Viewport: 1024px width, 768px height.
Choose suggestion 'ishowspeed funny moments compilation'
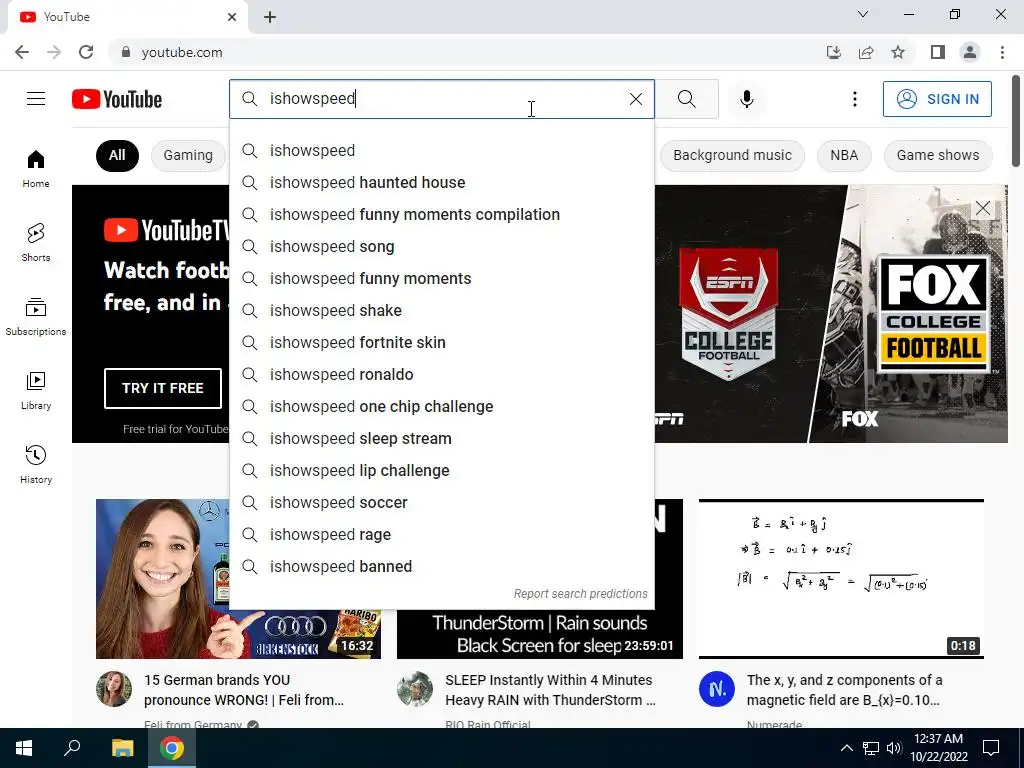(x=441, y=214)
